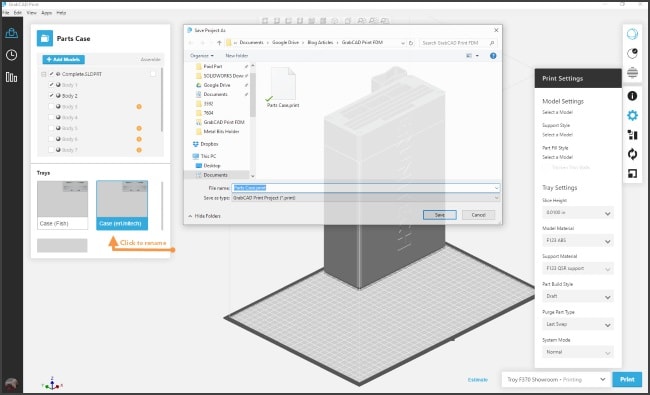Image resolution: width=650 pixels, height=395 pixels.
Task: Open the user avatar at sidebar bottom
Action: click(x=11, y=384)
